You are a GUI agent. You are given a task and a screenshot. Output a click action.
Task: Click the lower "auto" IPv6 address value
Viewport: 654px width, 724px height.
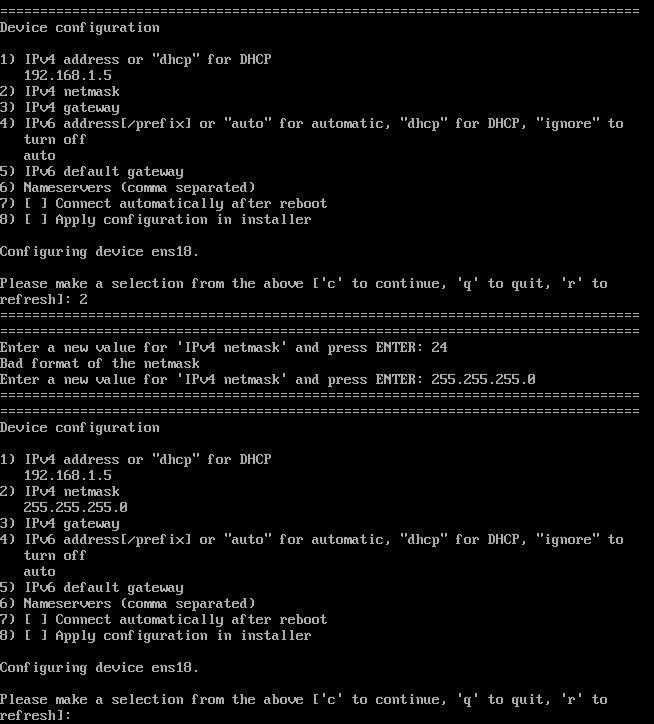click(40, 571)
